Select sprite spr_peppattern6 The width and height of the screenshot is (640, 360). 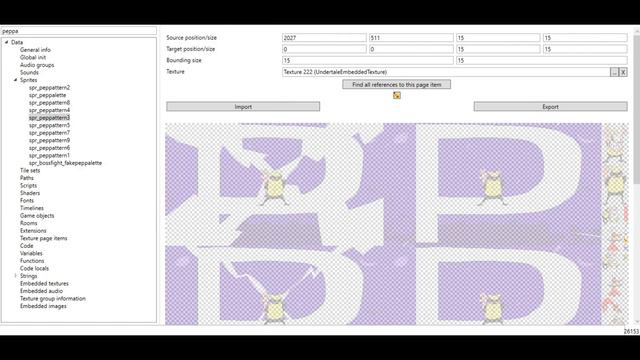click(49, 148)
